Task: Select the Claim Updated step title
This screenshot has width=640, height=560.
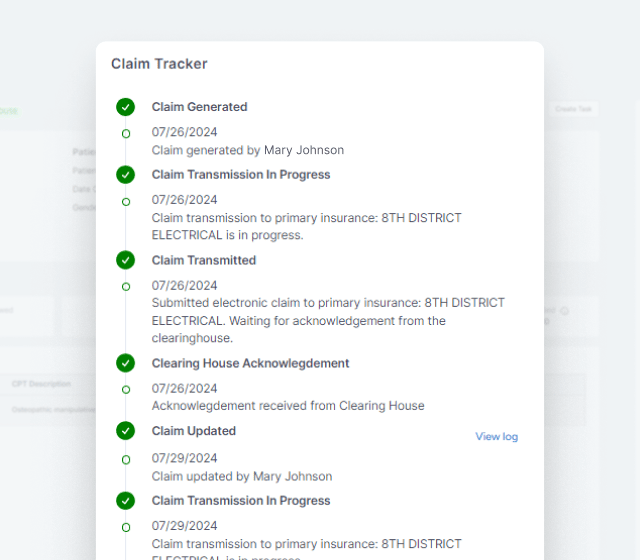Action: 193,431
